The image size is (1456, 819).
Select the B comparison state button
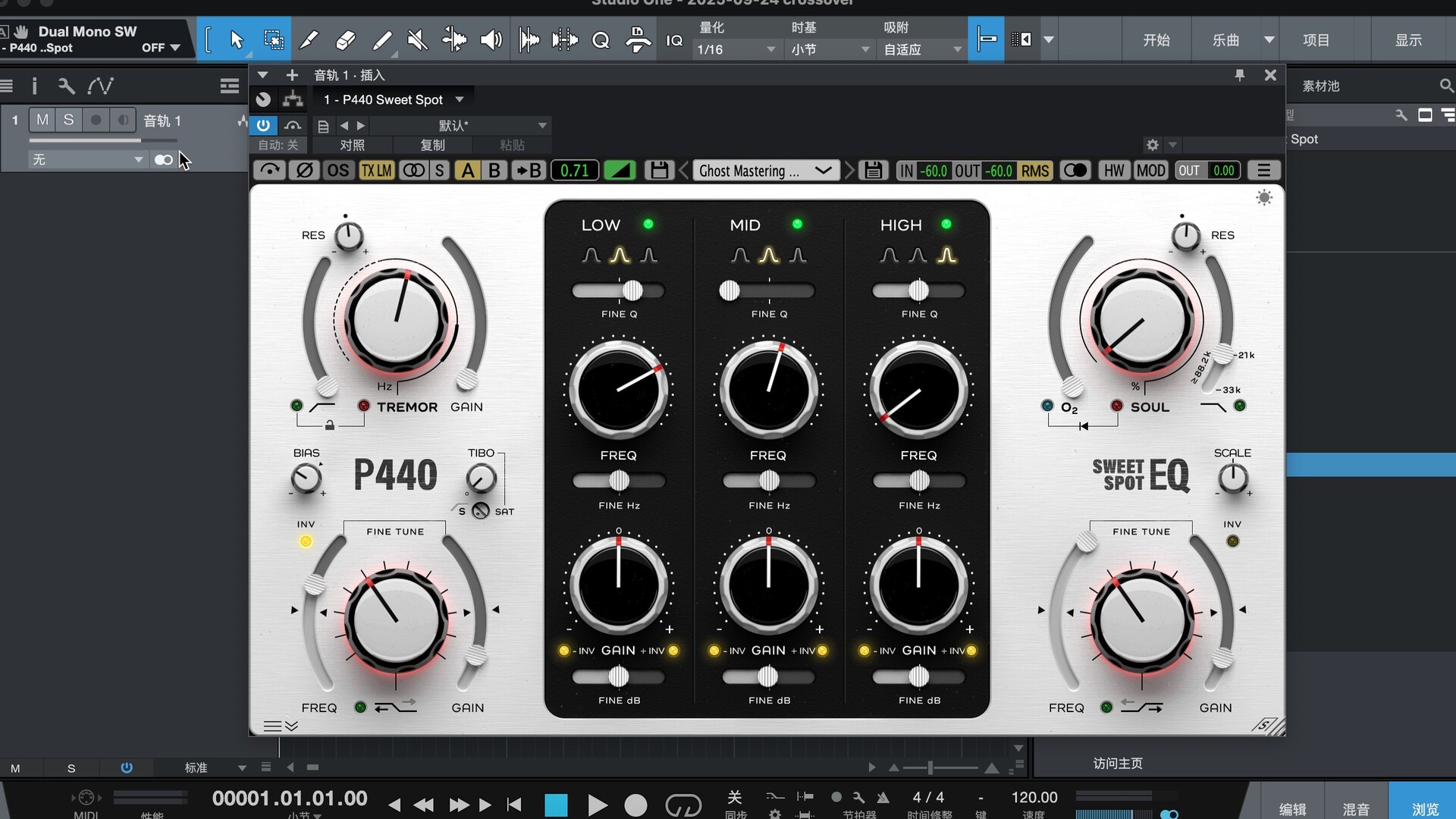[494, 171]
